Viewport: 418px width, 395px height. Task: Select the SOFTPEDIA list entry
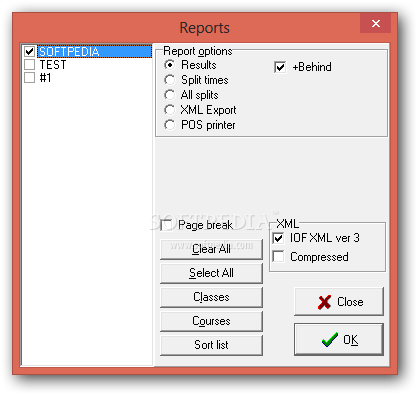click(94, 51)
